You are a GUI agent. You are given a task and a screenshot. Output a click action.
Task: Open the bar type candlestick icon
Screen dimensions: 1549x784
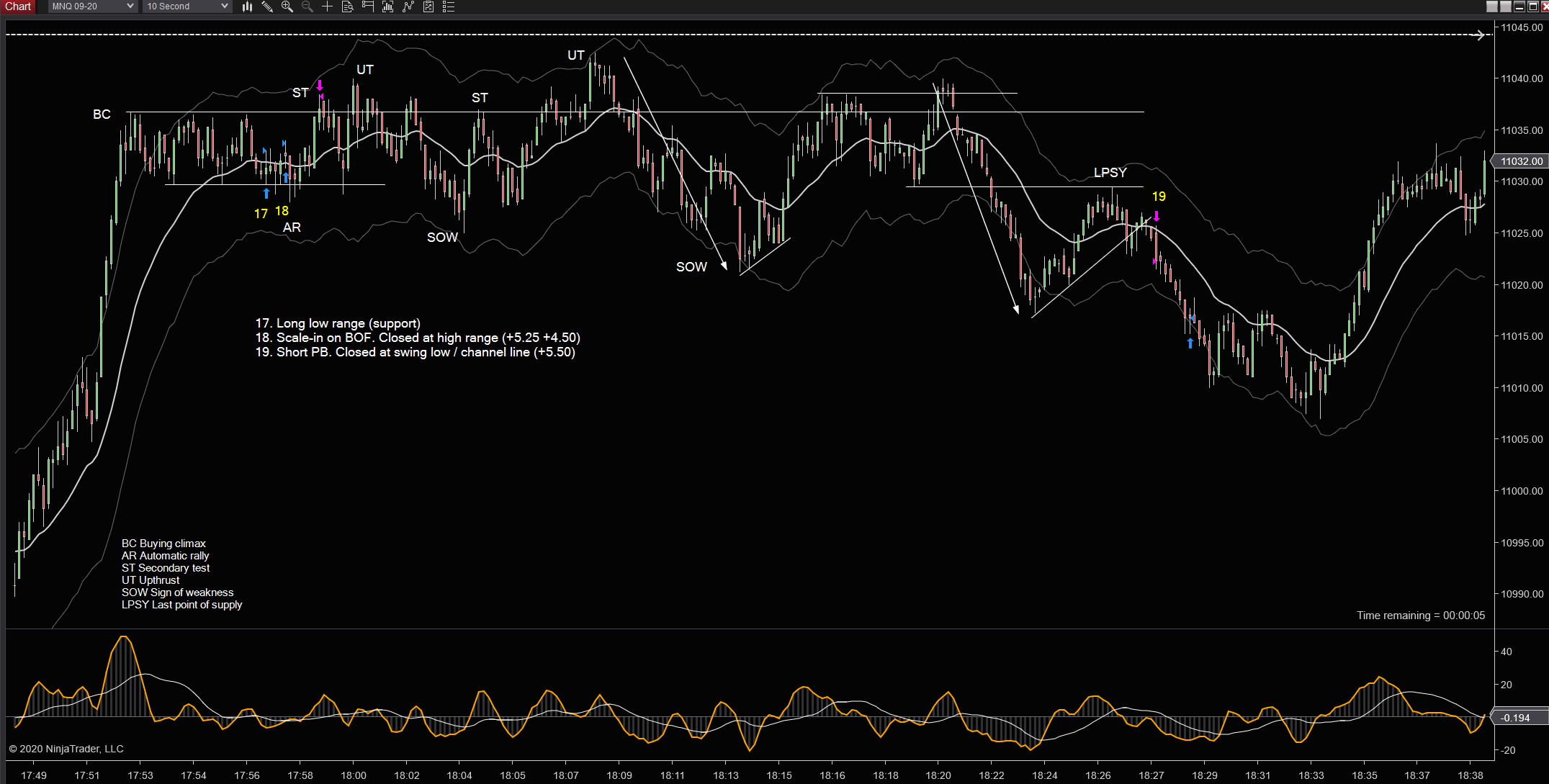pyautogui.click(x=248, y=6)
